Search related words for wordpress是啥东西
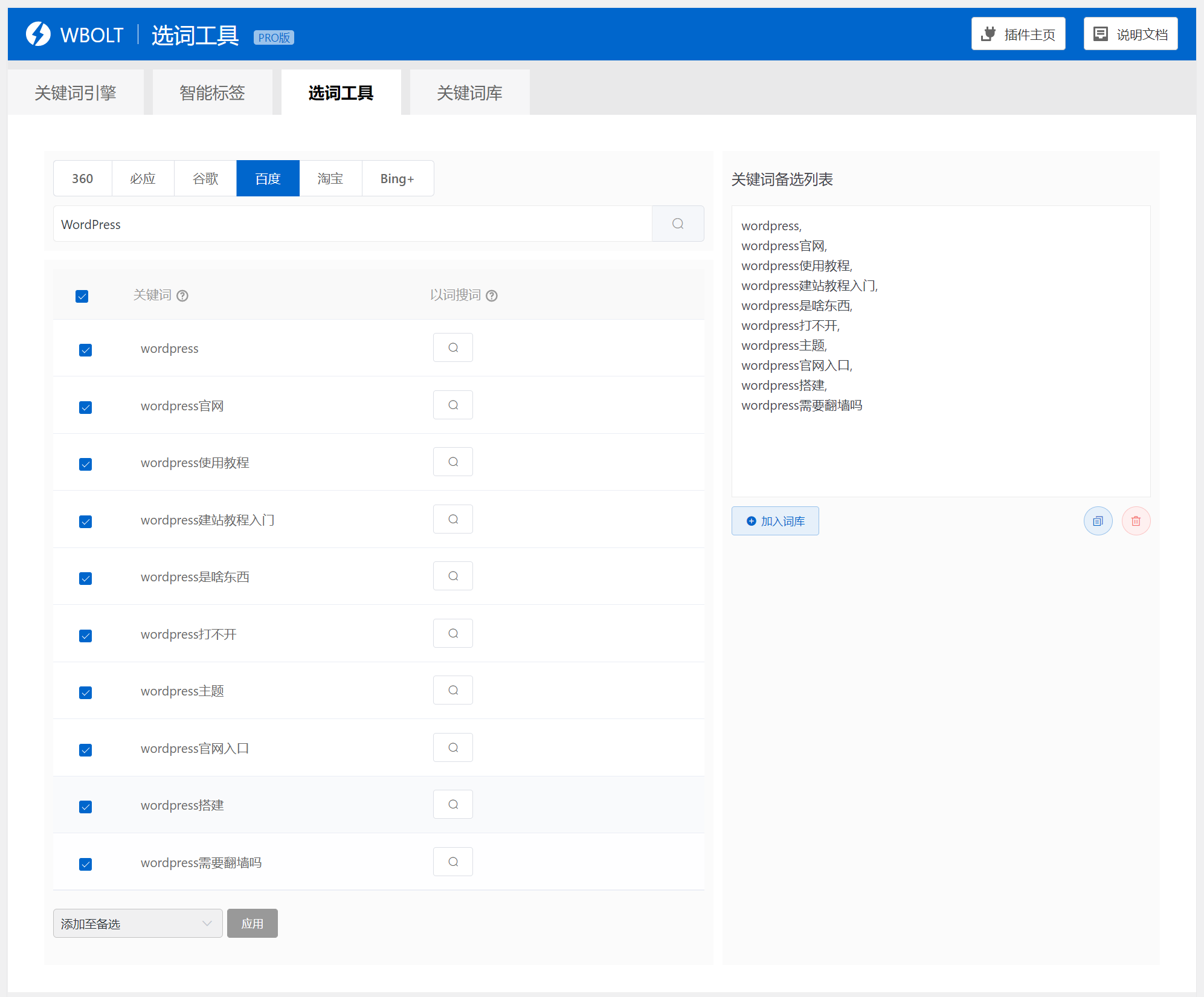Screen dimensions: 1204x997 coord(453,576)
